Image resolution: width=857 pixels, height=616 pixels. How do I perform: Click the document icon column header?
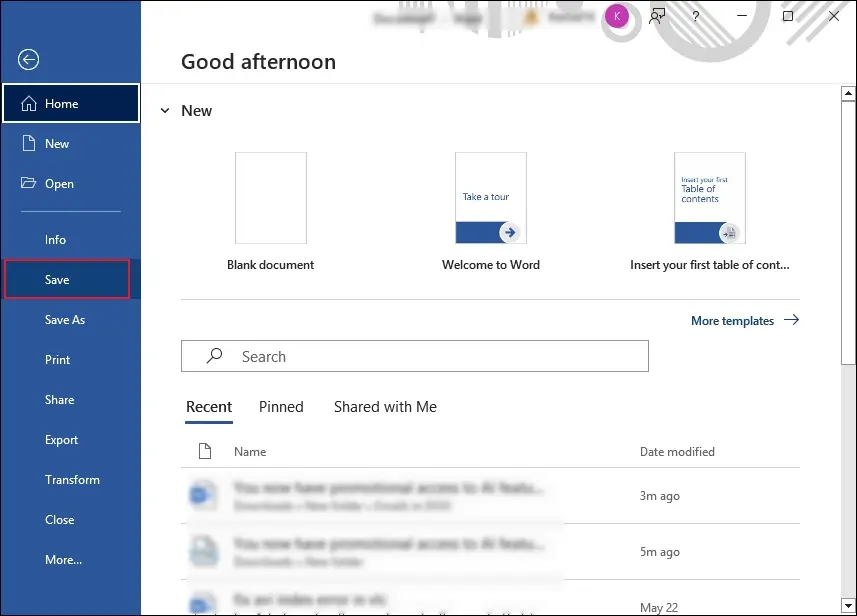point(205,451)
